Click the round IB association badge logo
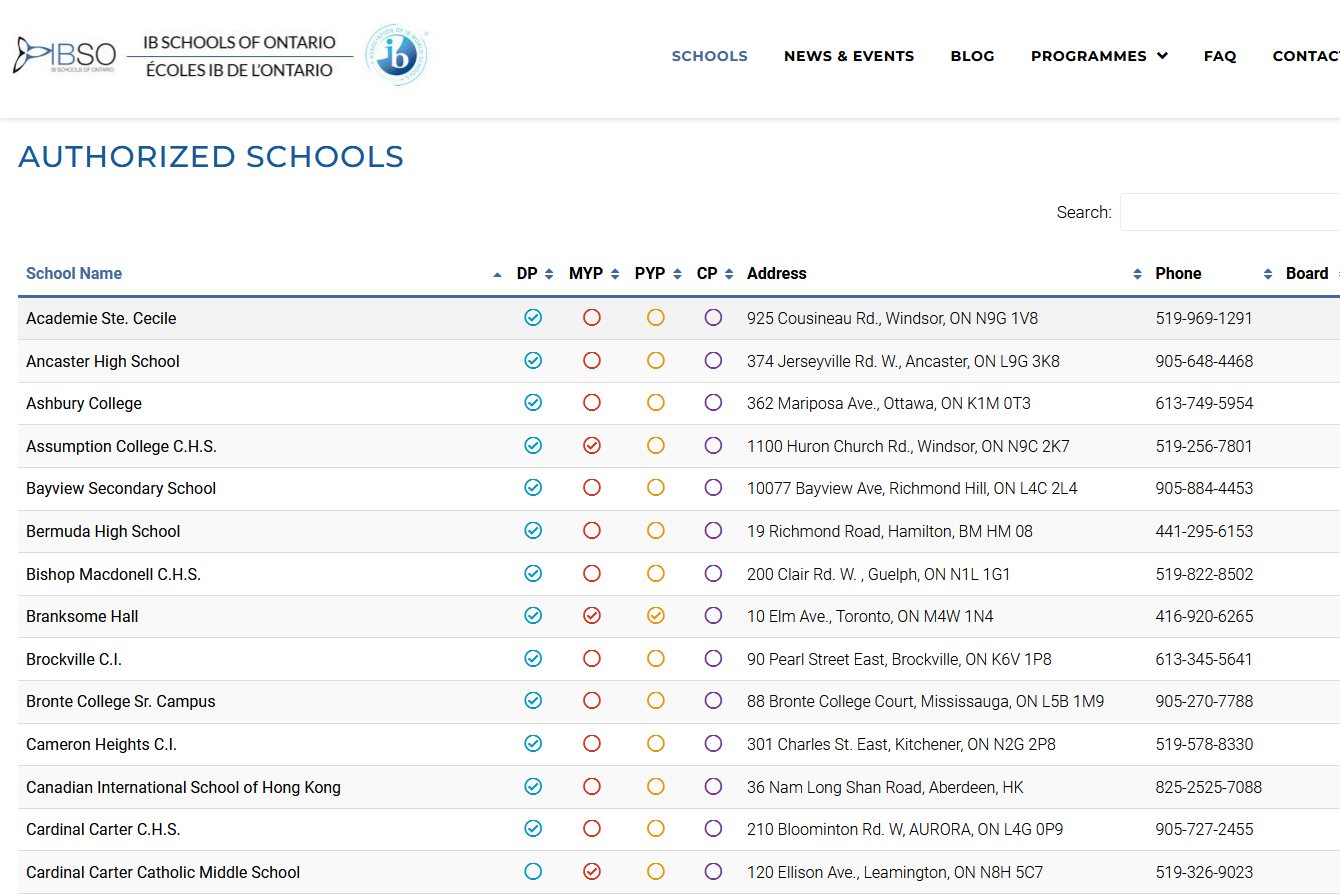The image size is (1340, 894). click(x=397, y=56)
